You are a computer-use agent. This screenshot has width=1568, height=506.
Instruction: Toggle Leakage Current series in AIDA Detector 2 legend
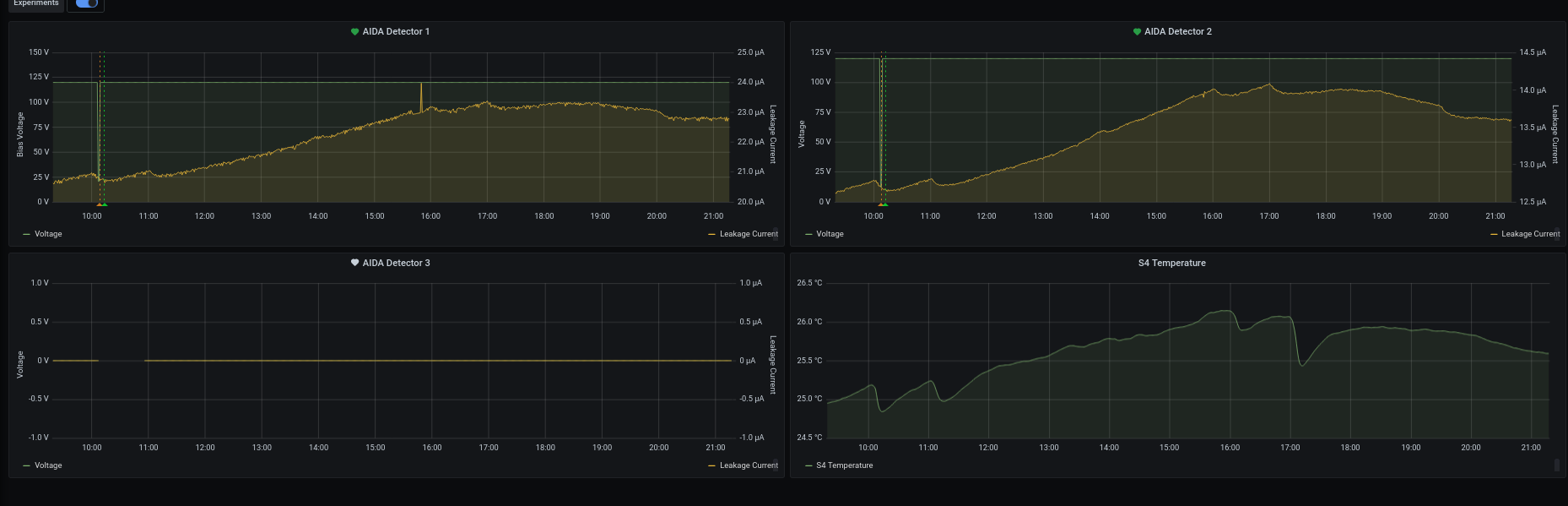[1530, 234]
